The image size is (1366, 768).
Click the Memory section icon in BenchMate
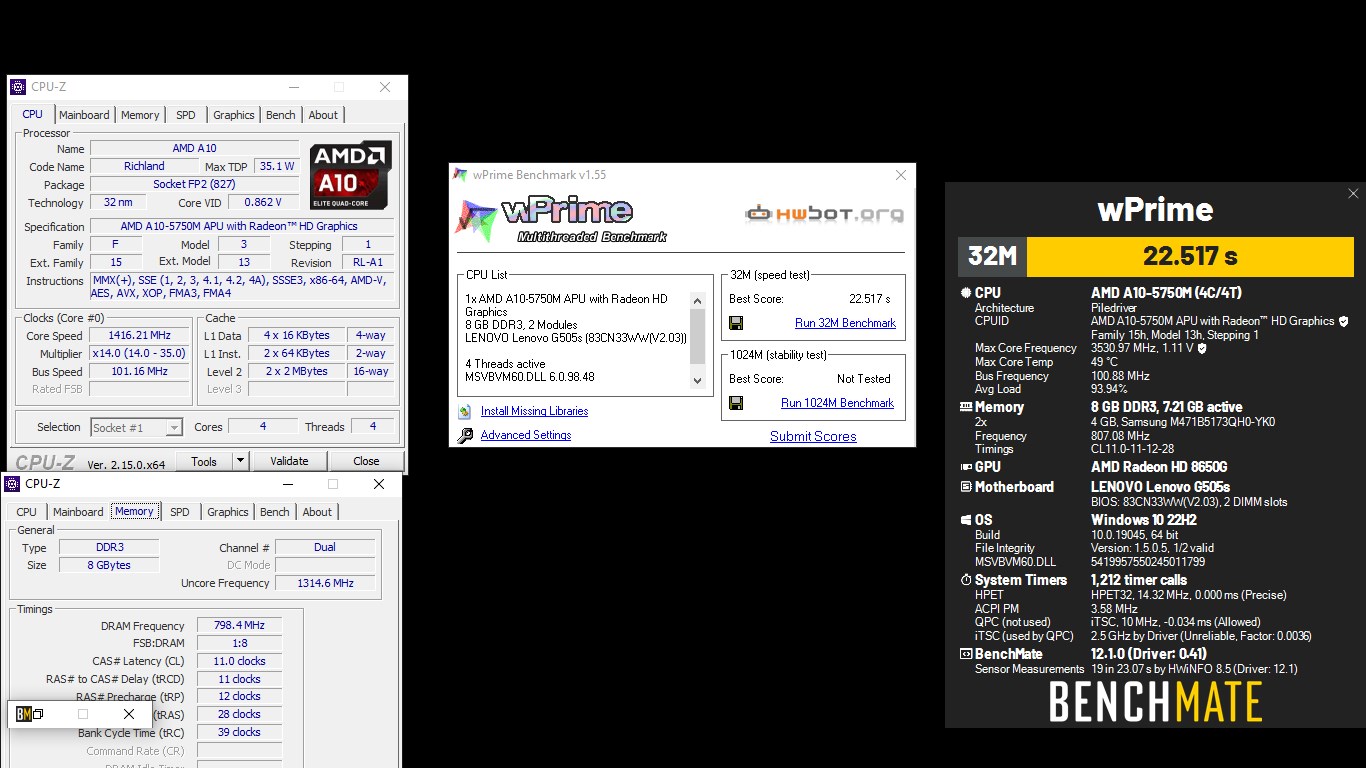click(x=965, y=407)
